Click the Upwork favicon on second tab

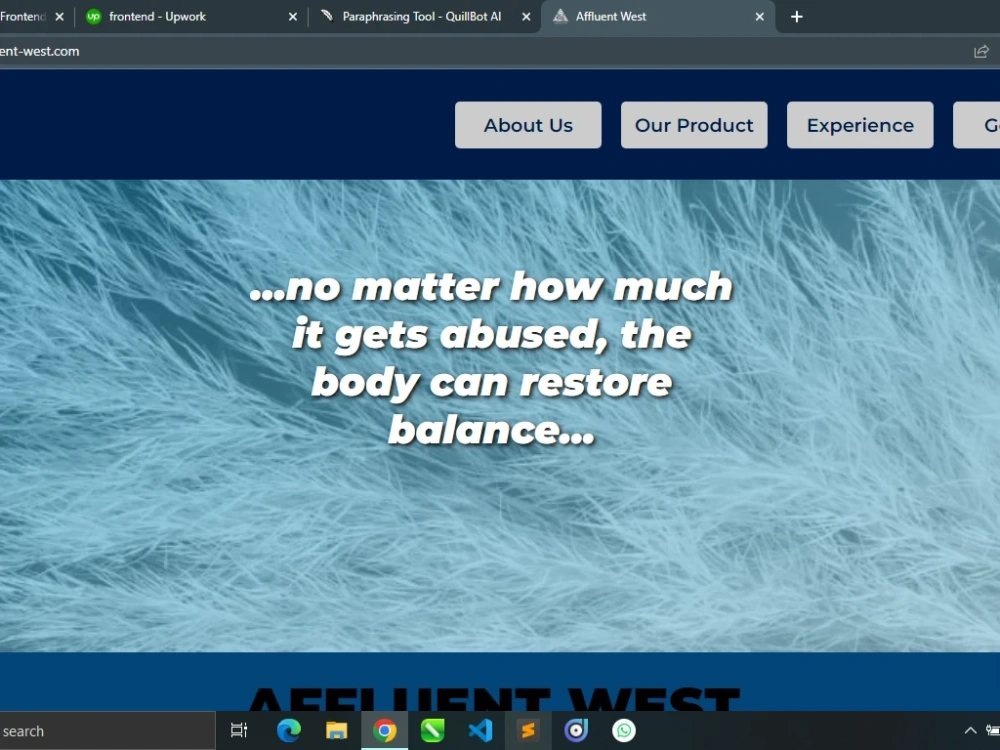94,17
